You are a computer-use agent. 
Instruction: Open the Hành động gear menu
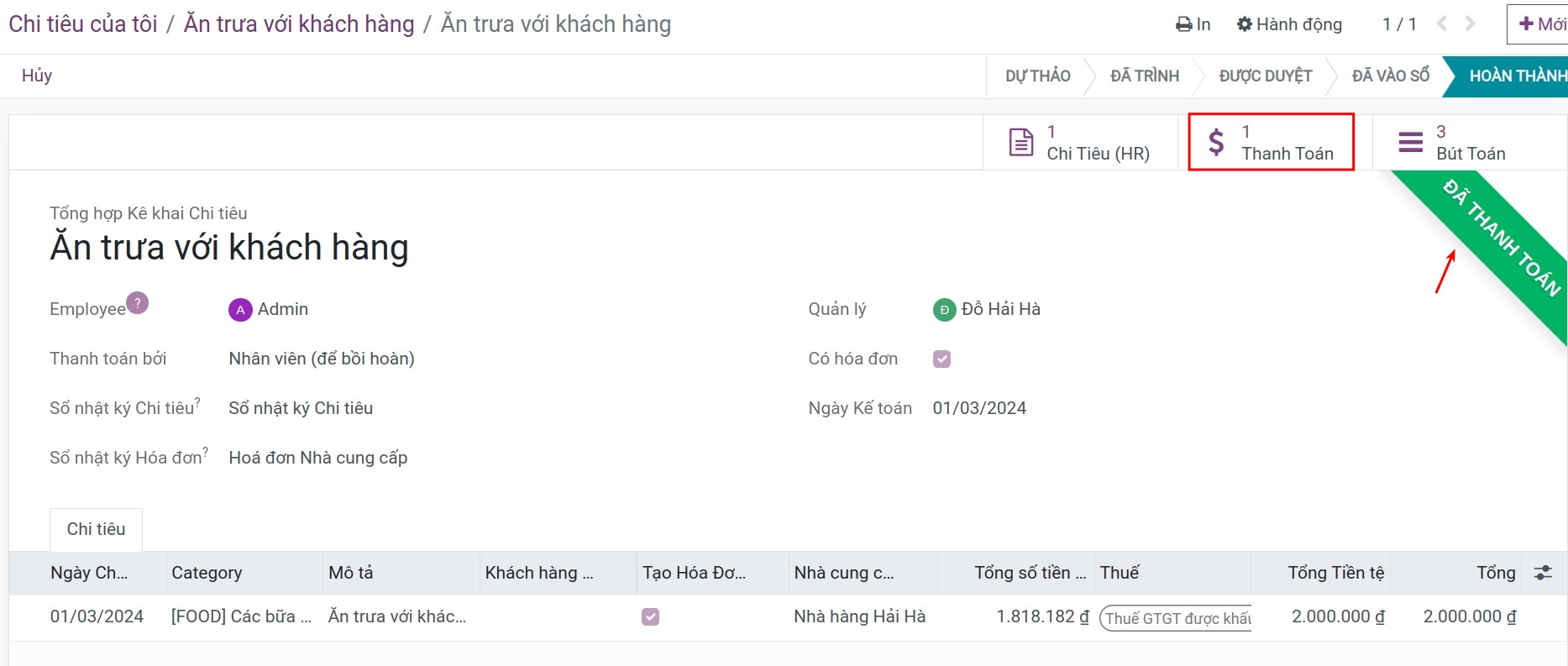tap(1289, 24)
